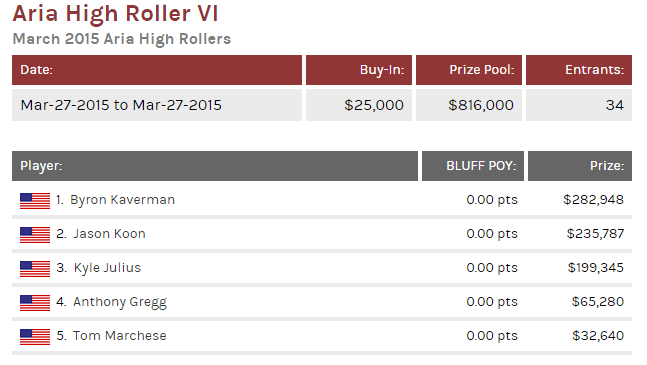Click the US flag beside Jason Koon

click(35, 235)
